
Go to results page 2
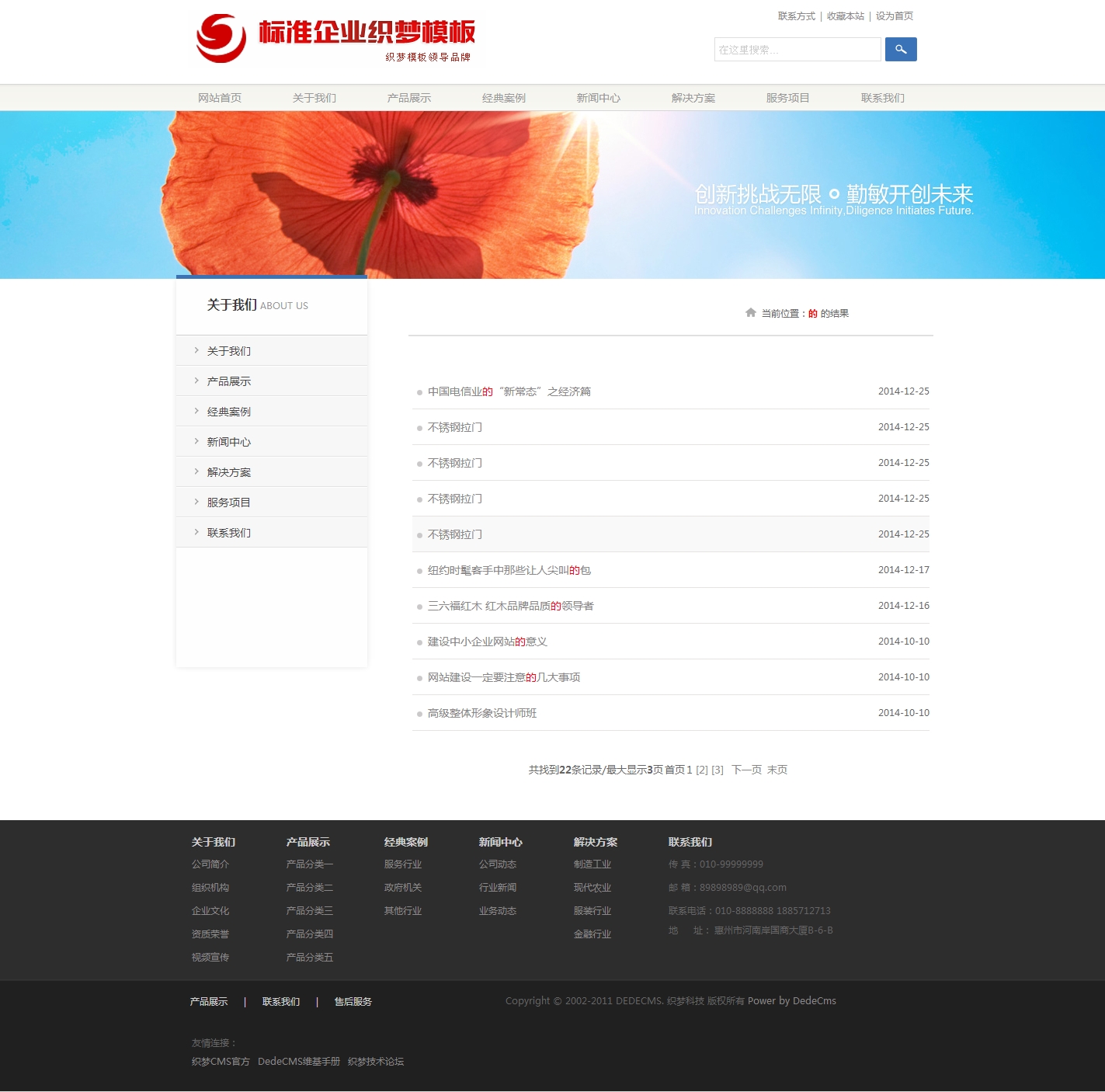tap(702, 770)
